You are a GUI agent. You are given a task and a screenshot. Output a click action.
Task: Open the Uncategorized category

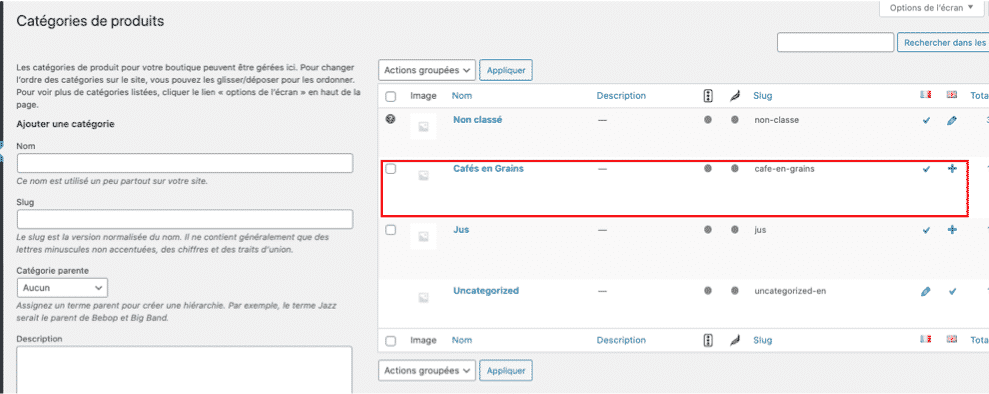coord(486,291)
